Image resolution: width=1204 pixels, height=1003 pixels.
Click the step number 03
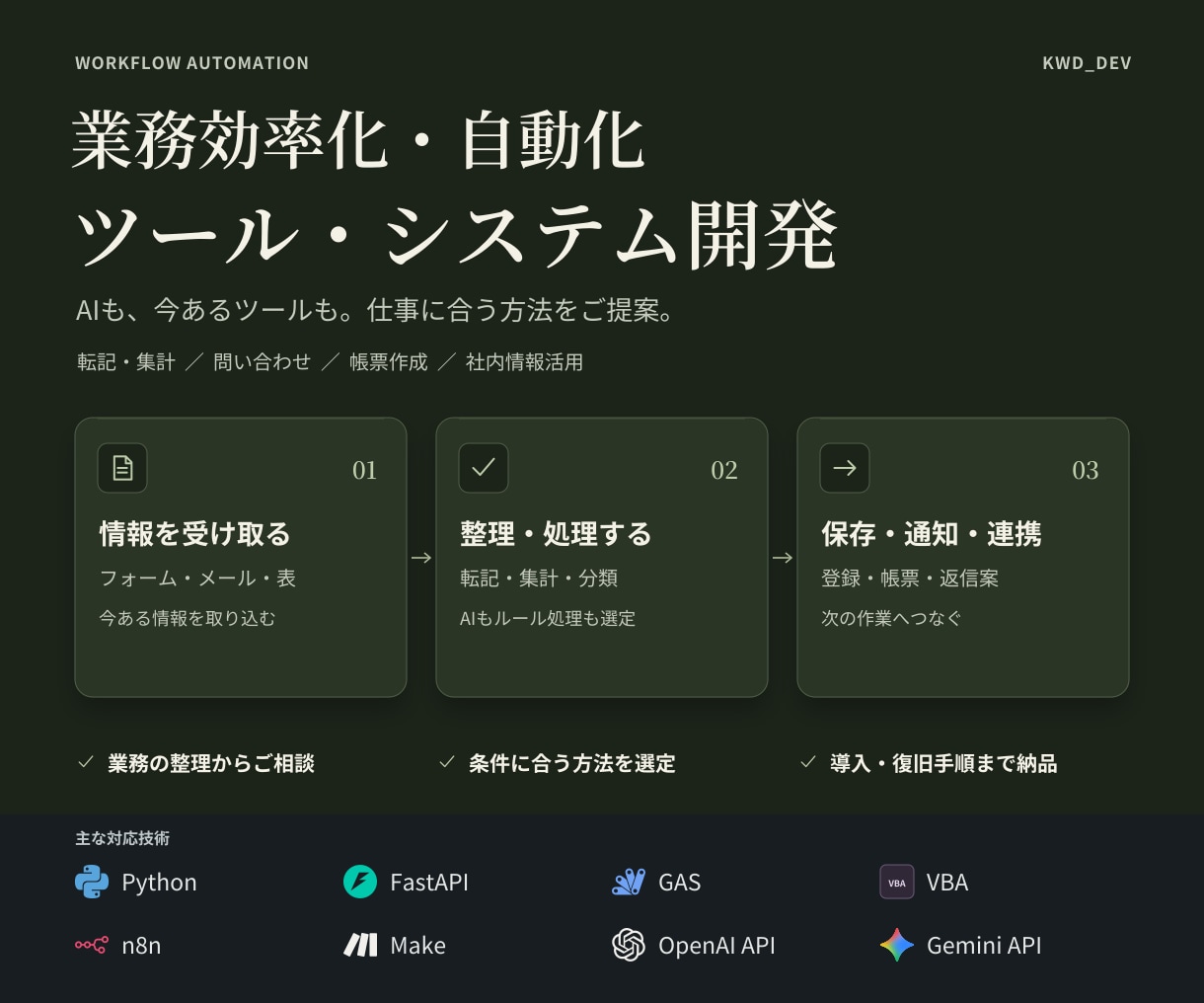[1086, 470]
